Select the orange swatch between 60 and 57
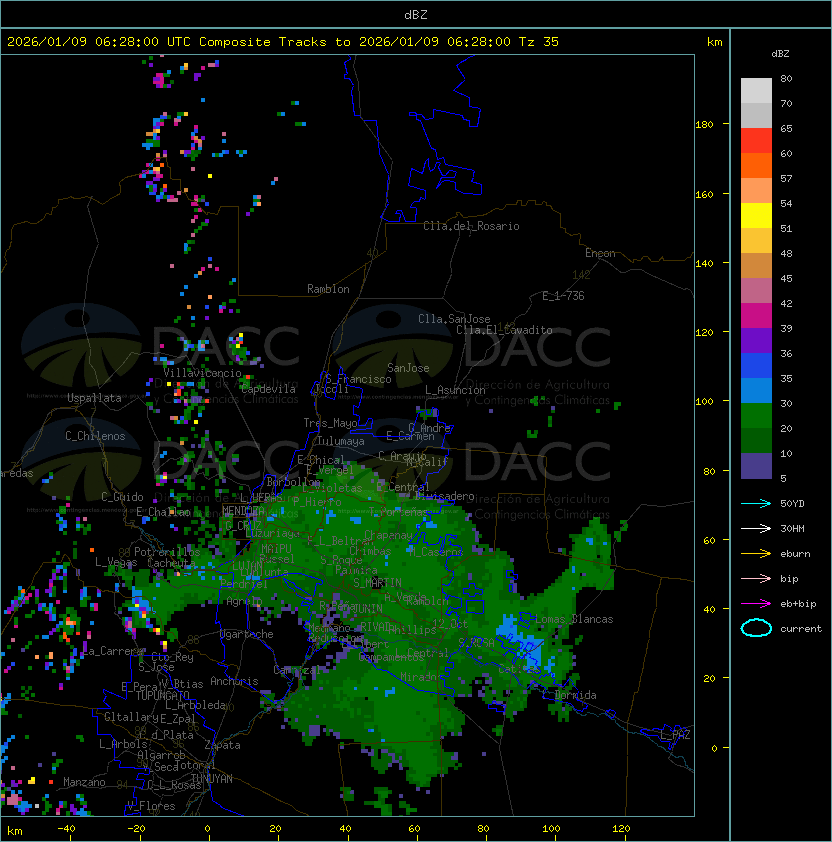 pyautogui.click(x=756, y=166)
